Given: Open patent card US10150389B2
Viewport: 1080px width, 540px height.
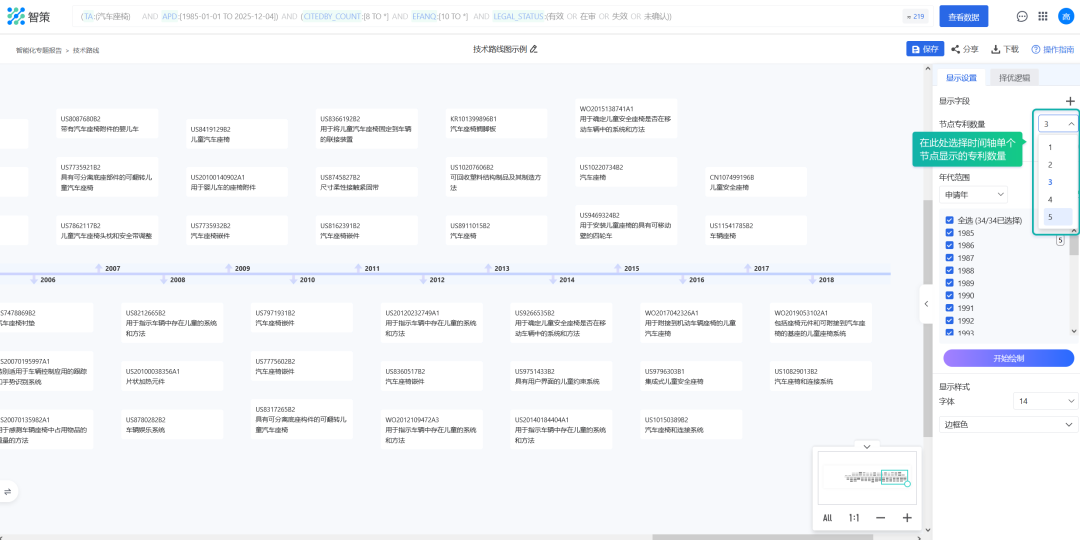Looking at the screenshot, I should click(691, 424).
